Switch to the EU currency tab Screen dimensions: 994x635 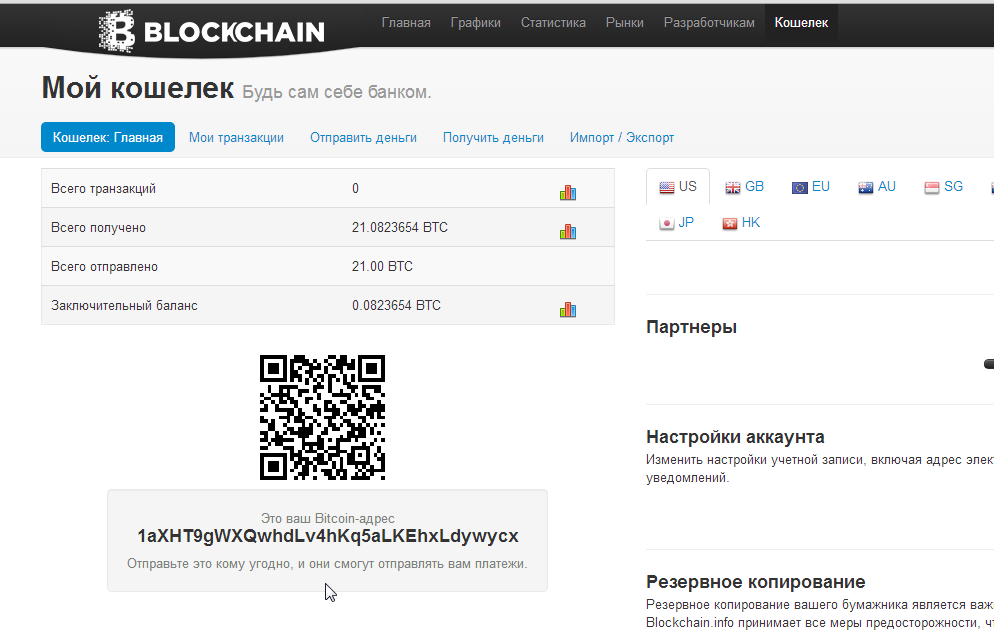coord(811,186)
